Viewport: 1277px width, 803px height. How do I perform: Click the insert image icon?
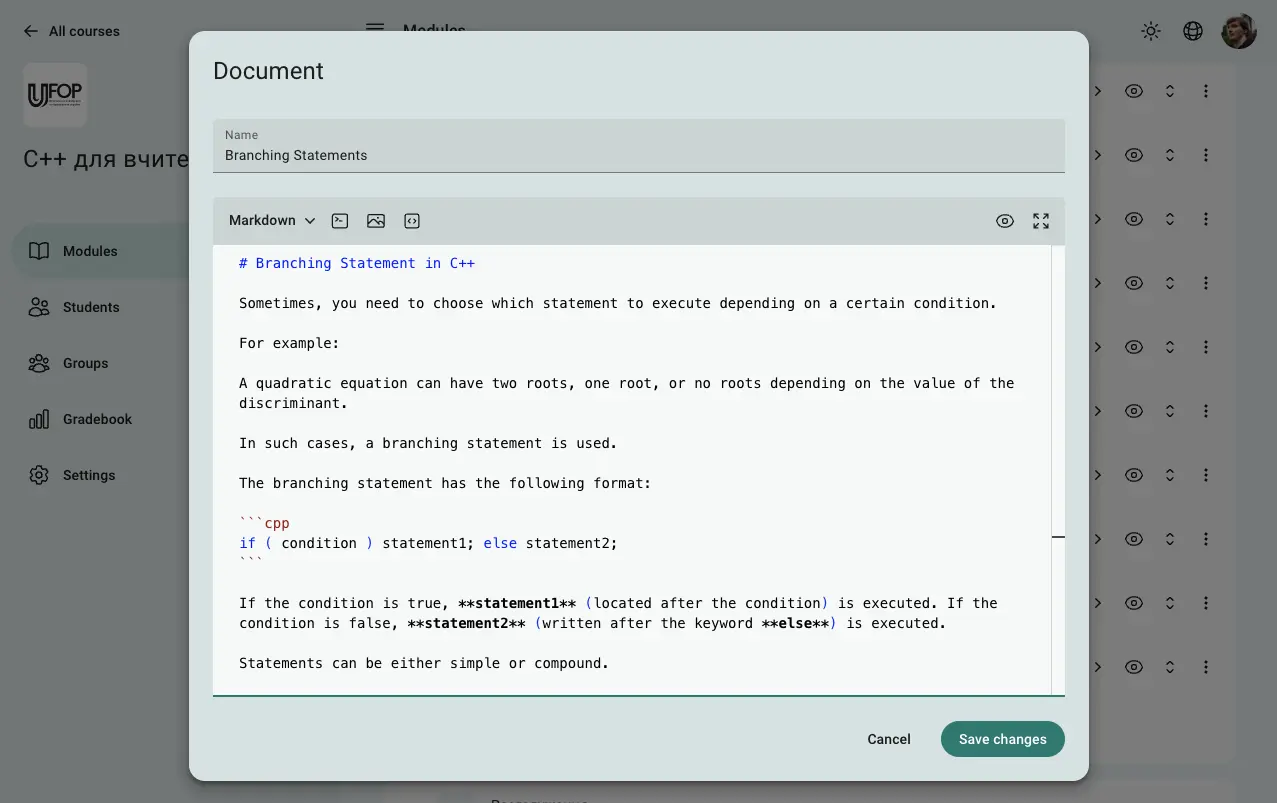click(376, 221)
